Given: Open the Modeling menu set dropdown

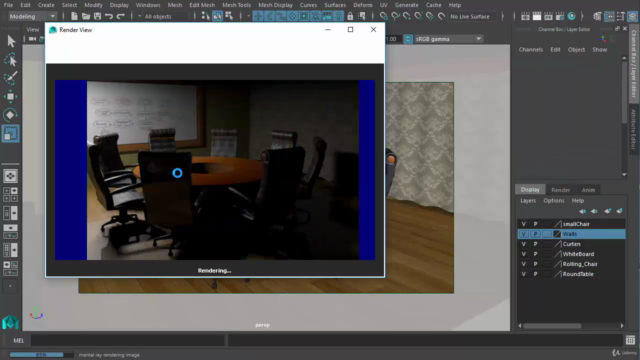Looking at the screenshot, I should pos(32,16).
